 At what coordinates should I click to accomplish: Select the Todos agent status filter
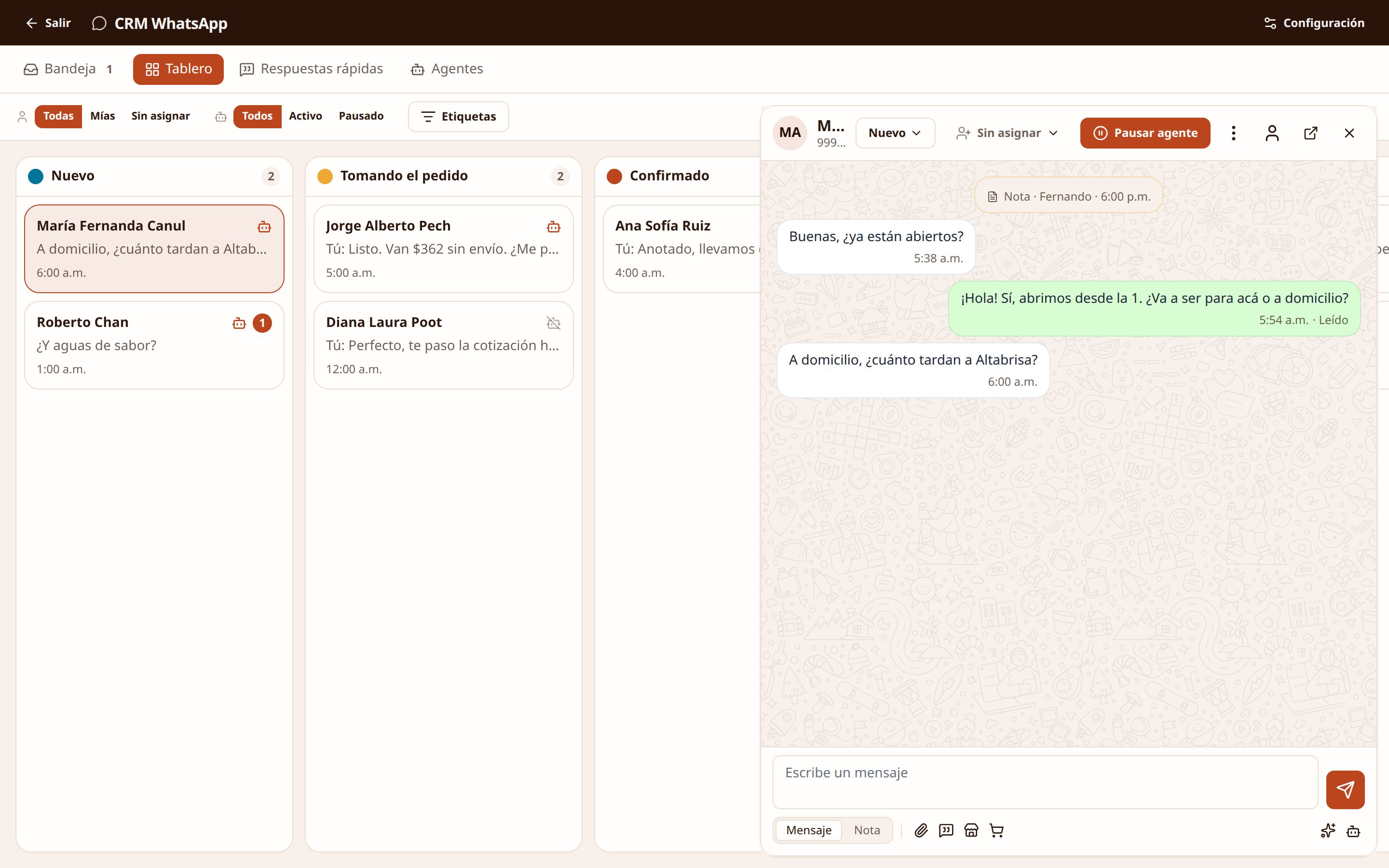click(x=257, y=116)
